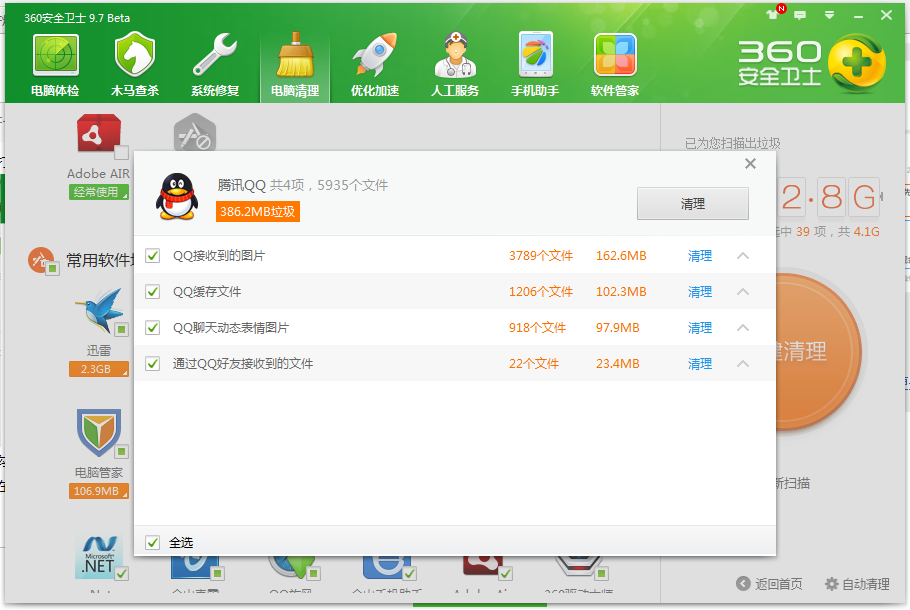This screenshot has height=610, width=910.
Task: Click the 22个文件 count
Action: click(534, 363)
